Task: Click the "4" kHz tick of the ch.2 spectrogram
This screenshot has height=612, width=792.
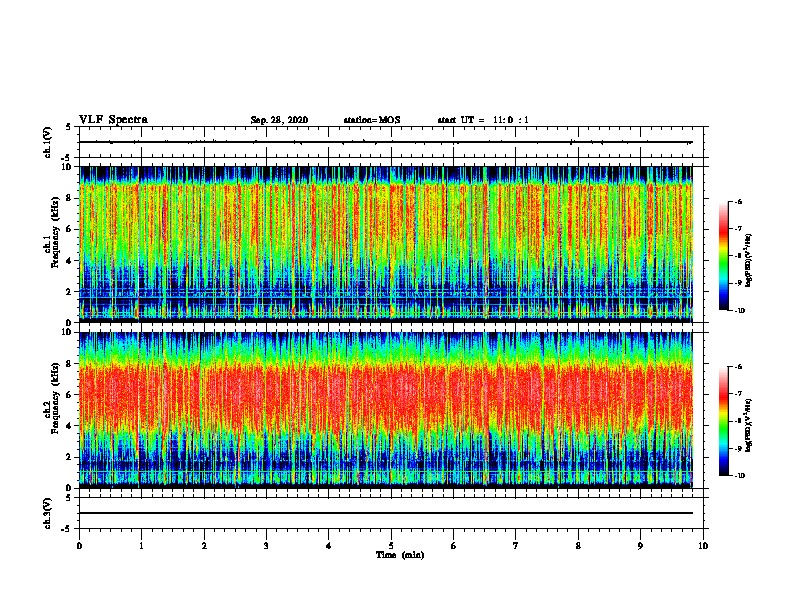Action: tap(70, 426)
